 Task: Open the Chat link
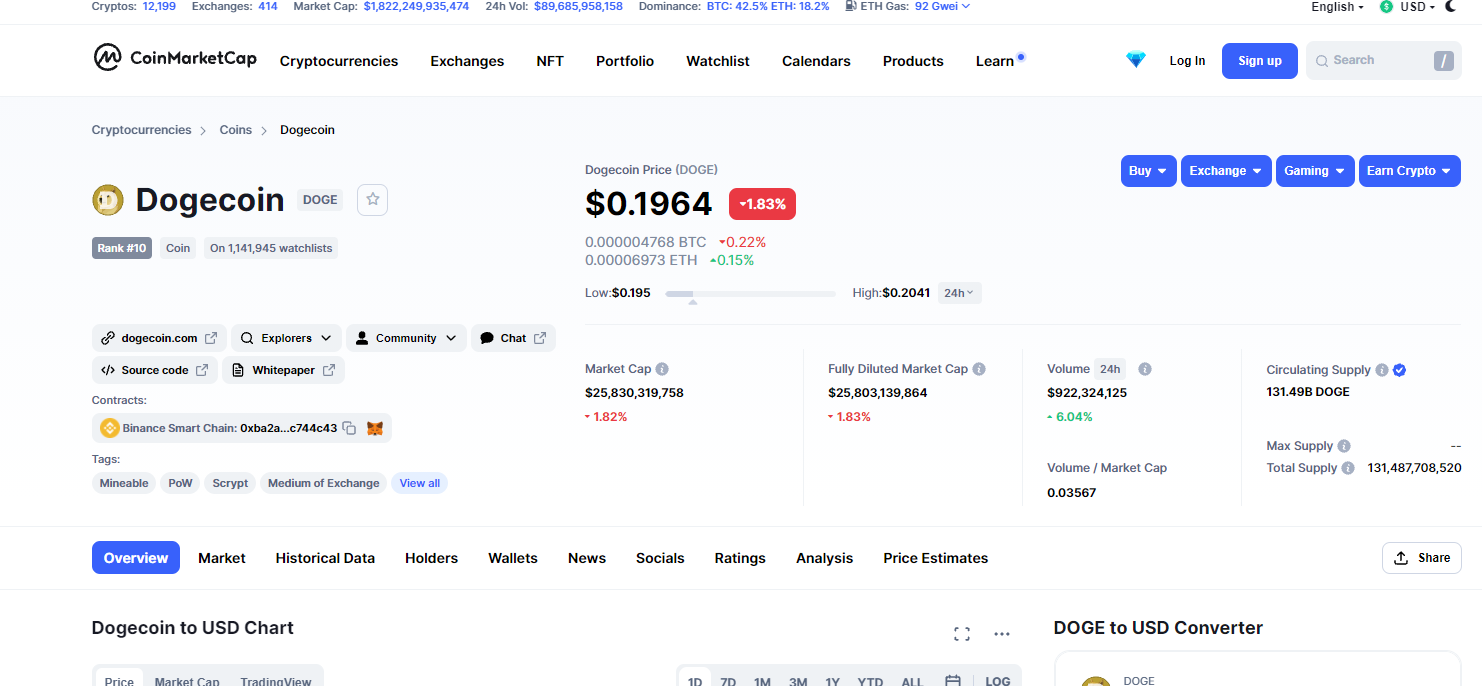click(513, 338)
